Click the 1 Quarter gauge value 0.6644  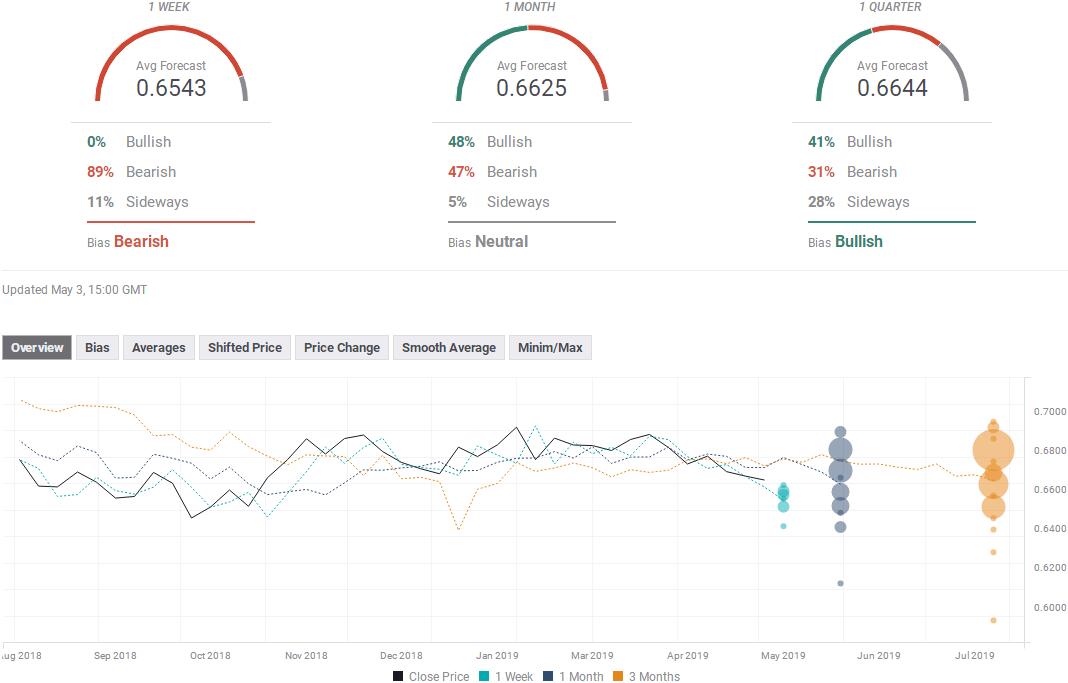pyautogui.click(x=892, y=88)
